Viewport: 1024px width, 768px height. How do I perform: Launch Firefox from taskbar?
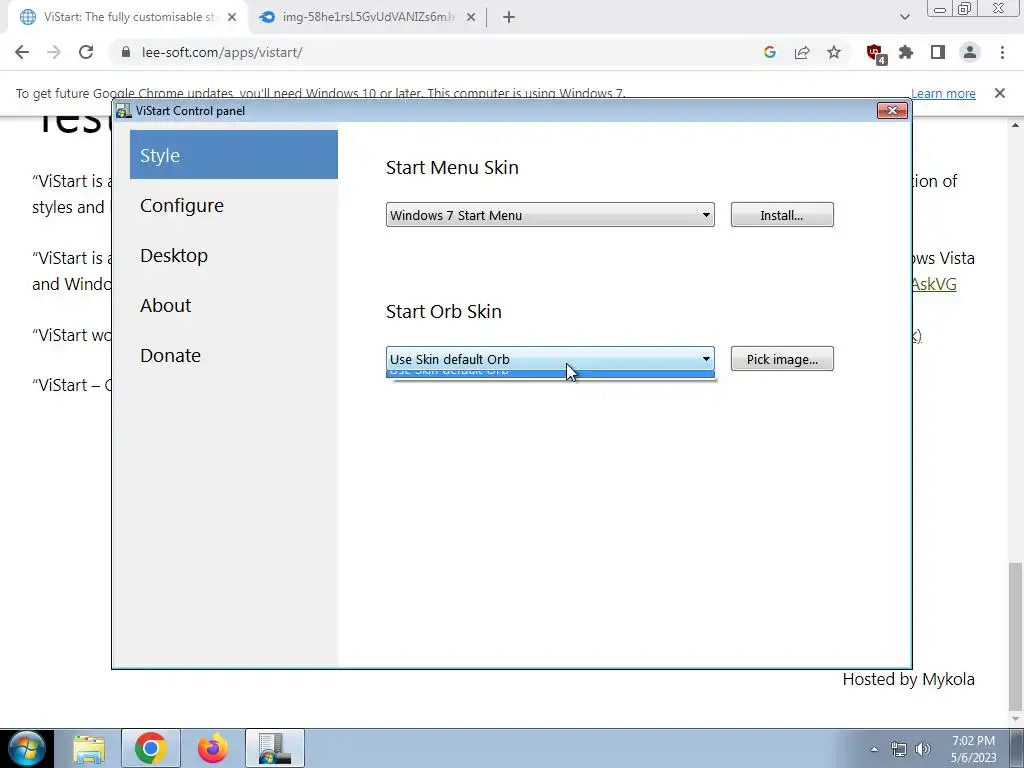[213, 748]
